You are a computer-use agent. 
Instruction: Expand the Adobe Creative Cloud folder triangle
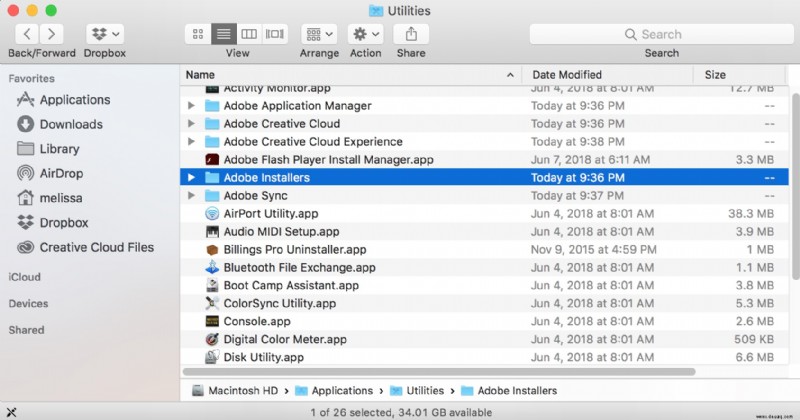click(x=191, y=123)
